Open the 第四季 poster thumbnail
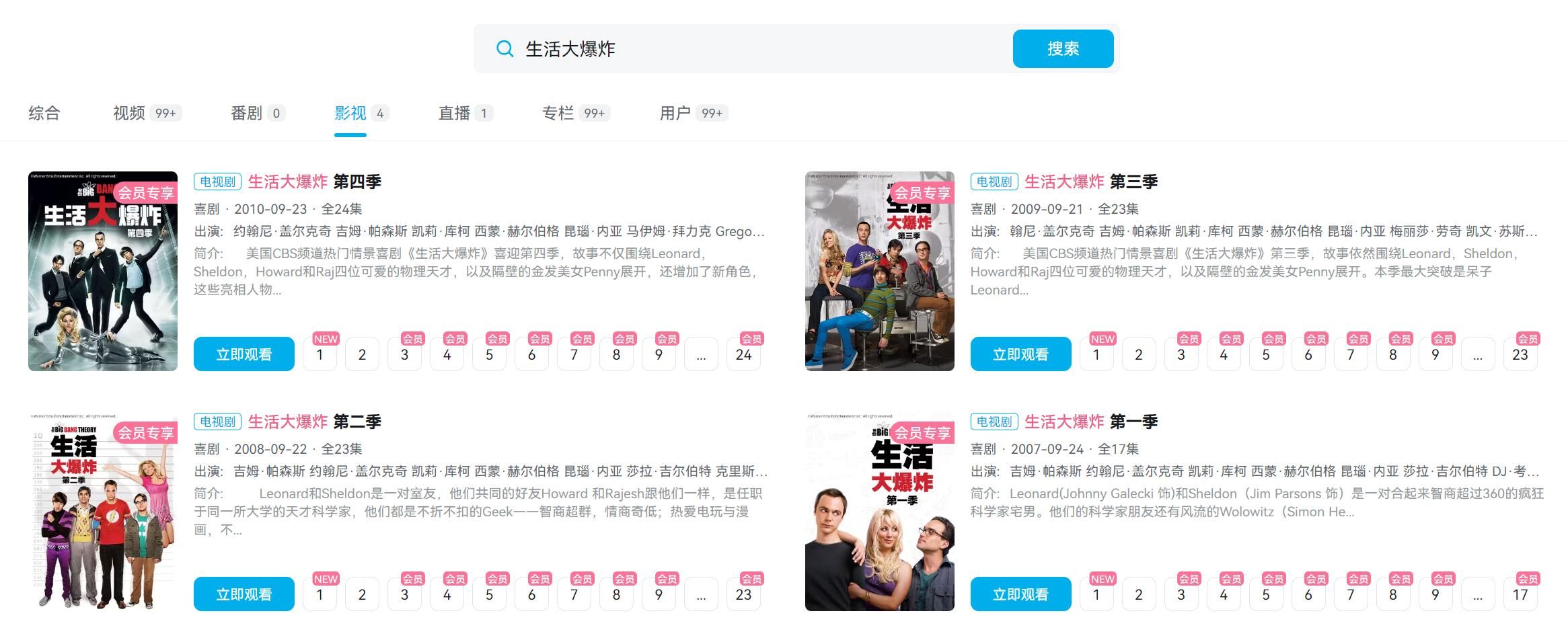This screenshot has width=1568, height=636. click(x=103, y=271)
